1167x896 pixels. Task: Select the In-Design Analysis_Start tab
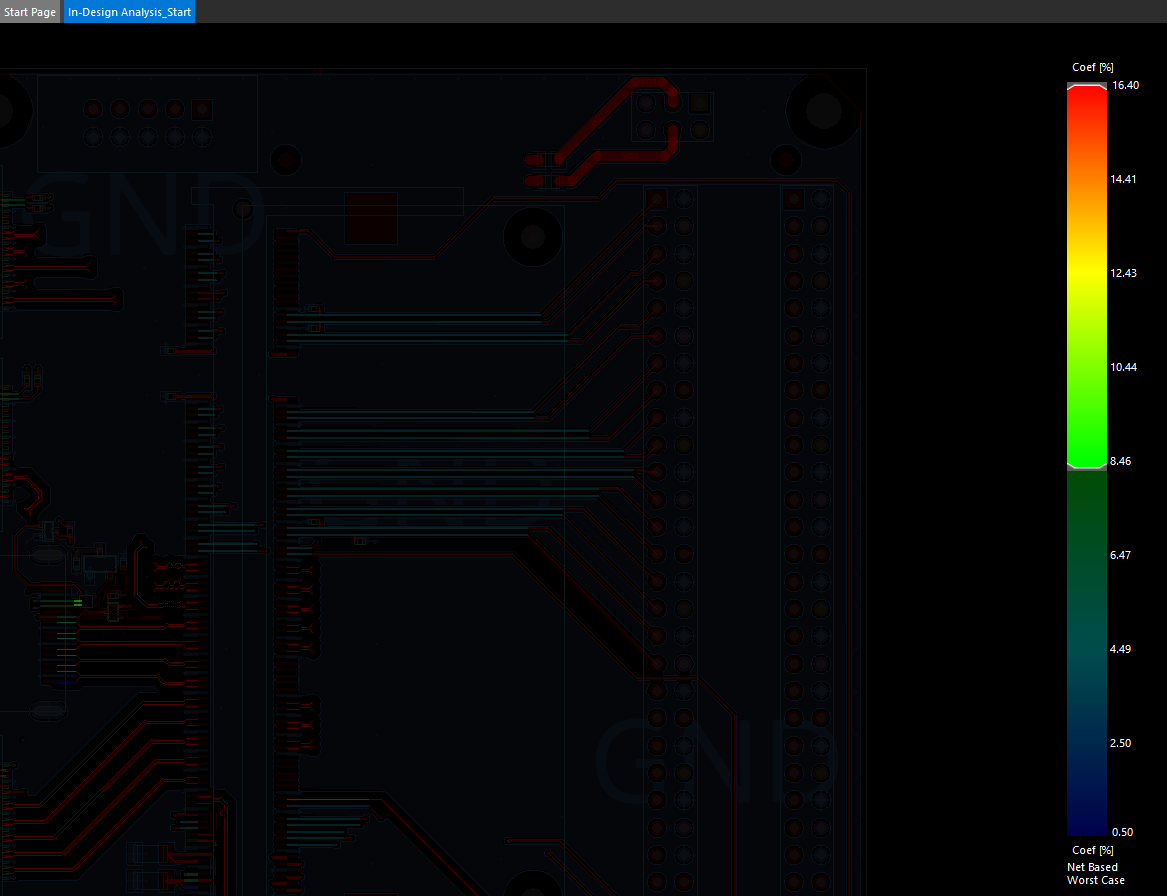129,12
